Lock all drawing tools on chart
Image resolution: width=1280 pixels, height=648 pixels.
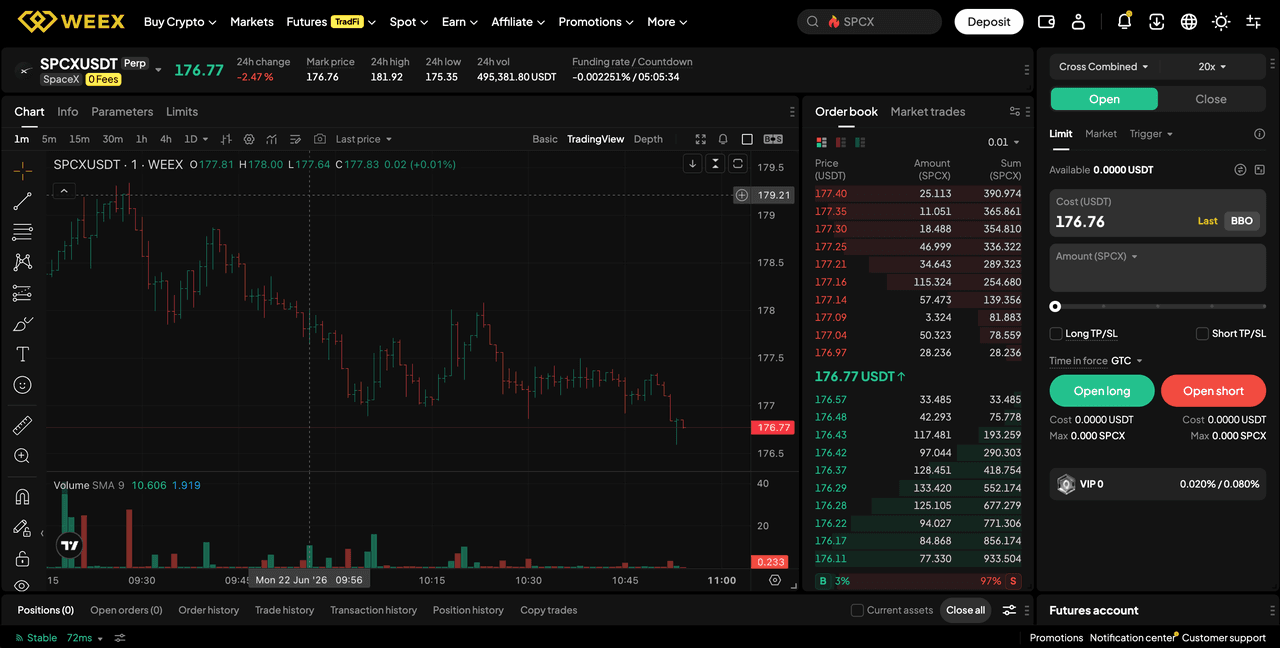point(22,558)
